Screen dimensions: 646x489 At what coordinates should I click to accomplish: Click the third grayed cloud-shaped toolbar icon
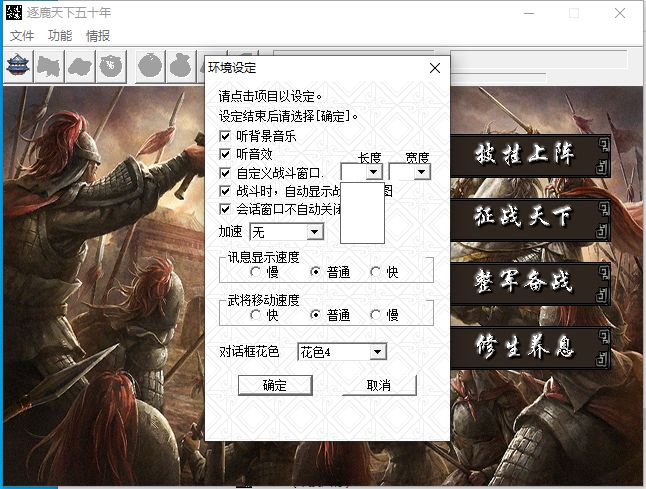tap(80, 66)
